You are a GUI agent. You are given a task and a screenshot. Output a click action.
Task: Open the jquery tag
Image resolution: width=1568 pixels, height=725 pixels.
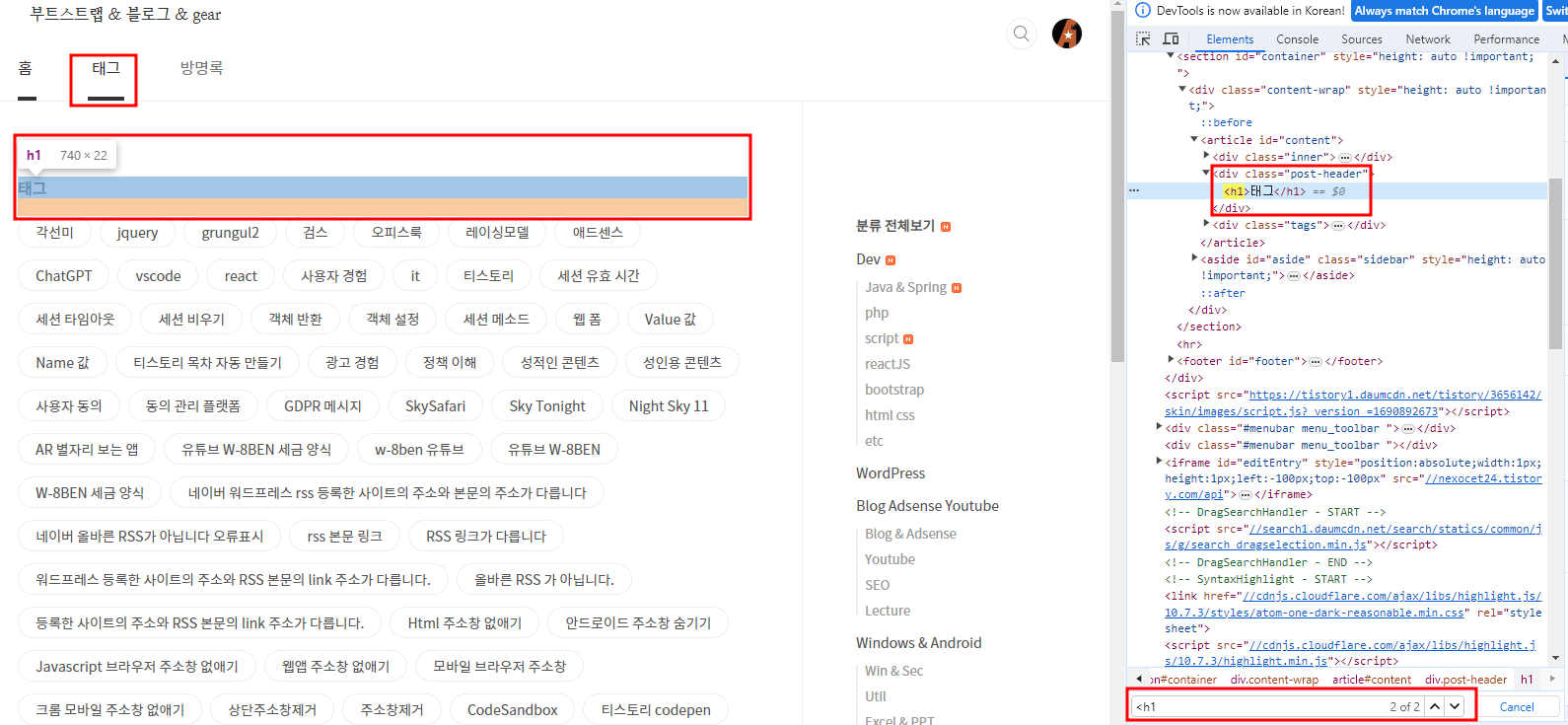coord(137,233)
